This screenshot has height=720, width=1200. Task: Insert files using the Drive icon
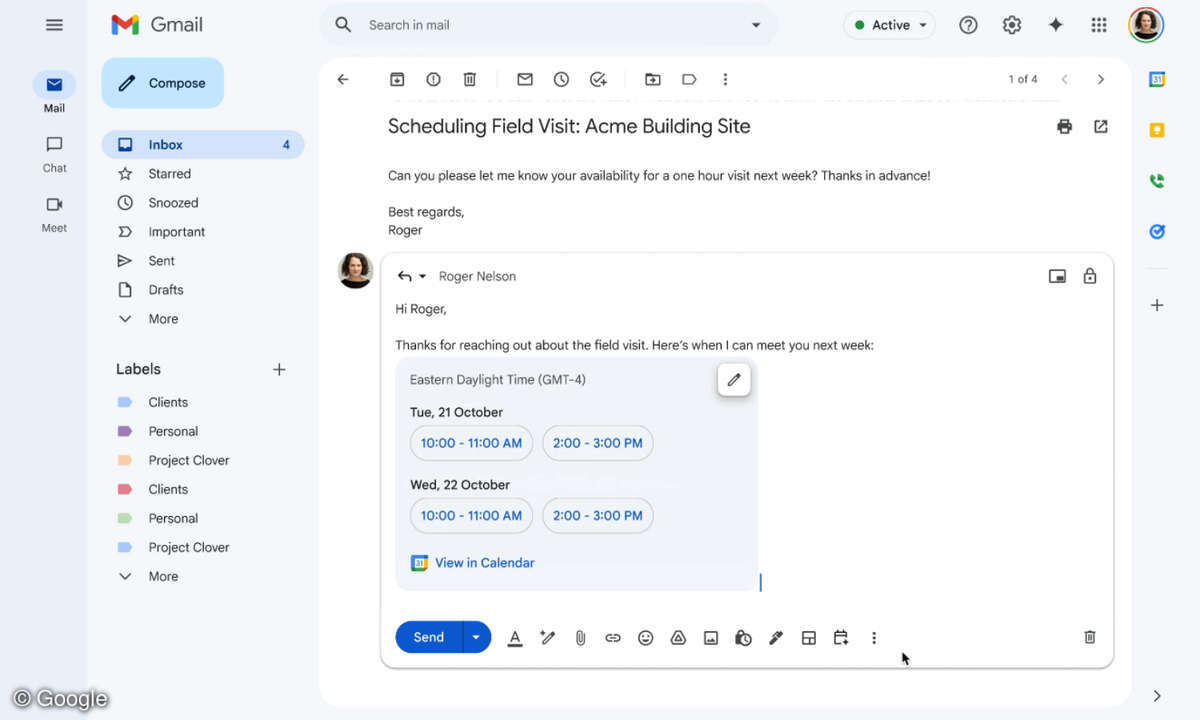click(678, 637)
